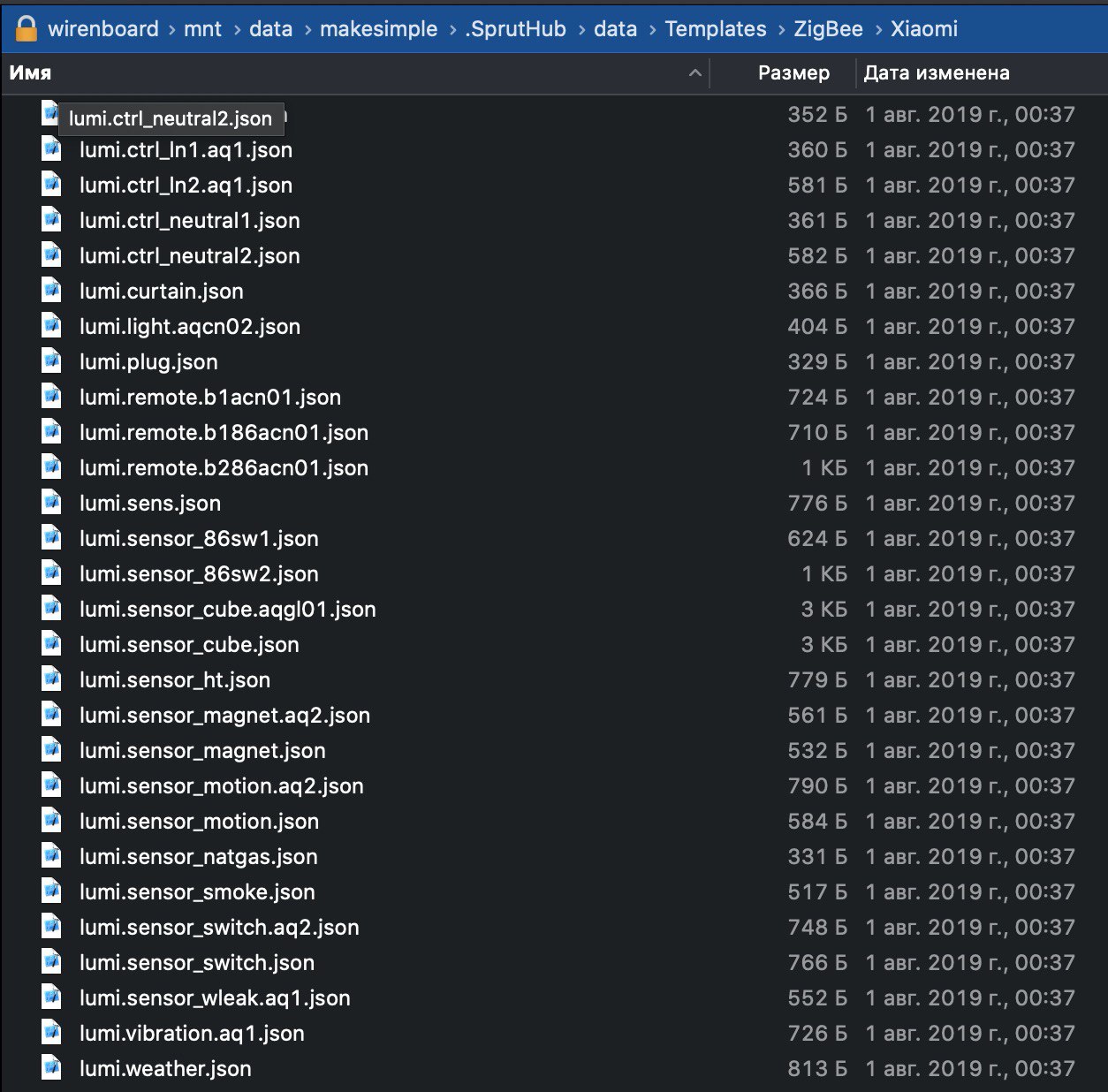The height and width of the screenshot is (1092, 1108).
Task: Open Templates in the breadcrumb path
Action: click(x=716, y=29)
